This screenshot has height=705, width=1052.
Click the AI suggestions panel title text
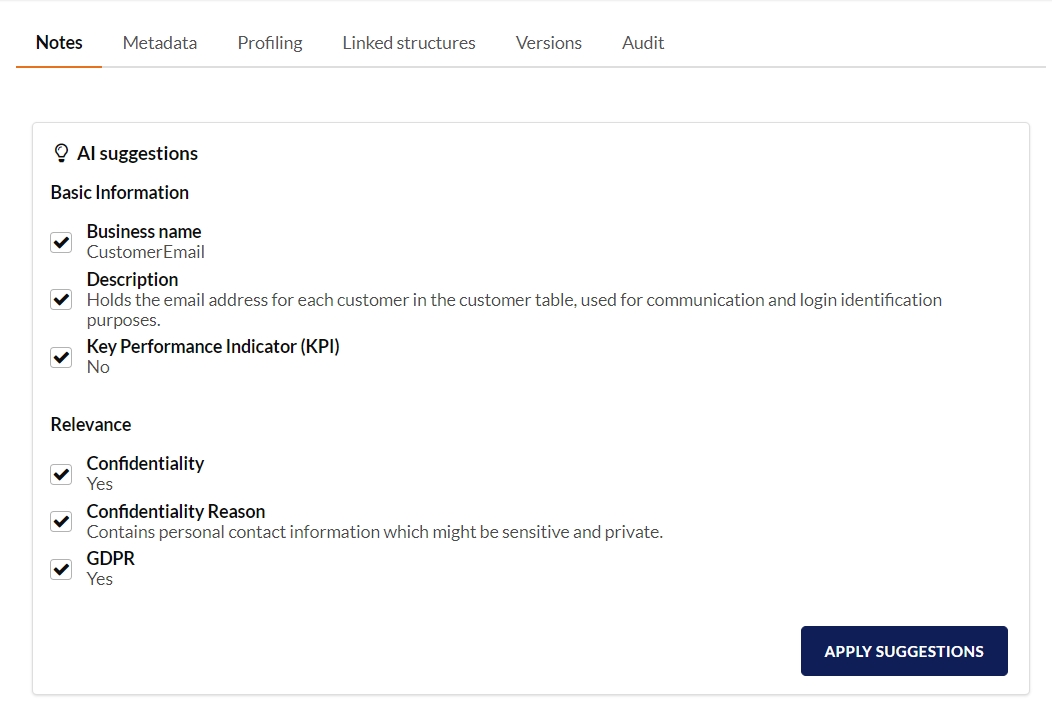pos(137,154)
